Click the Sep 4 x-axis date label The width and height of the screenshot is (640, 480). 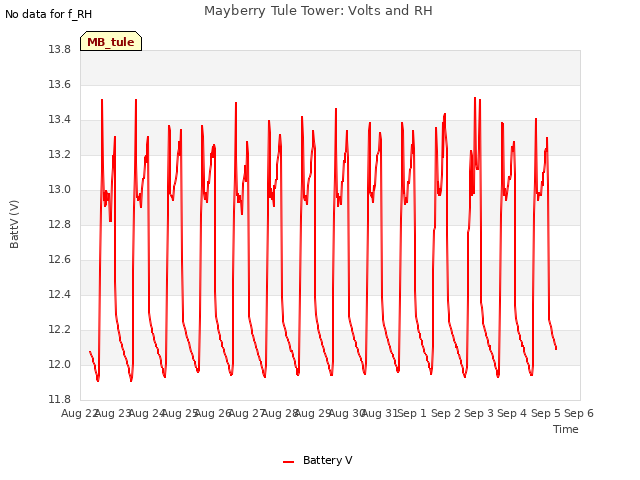tap(512, 413)
